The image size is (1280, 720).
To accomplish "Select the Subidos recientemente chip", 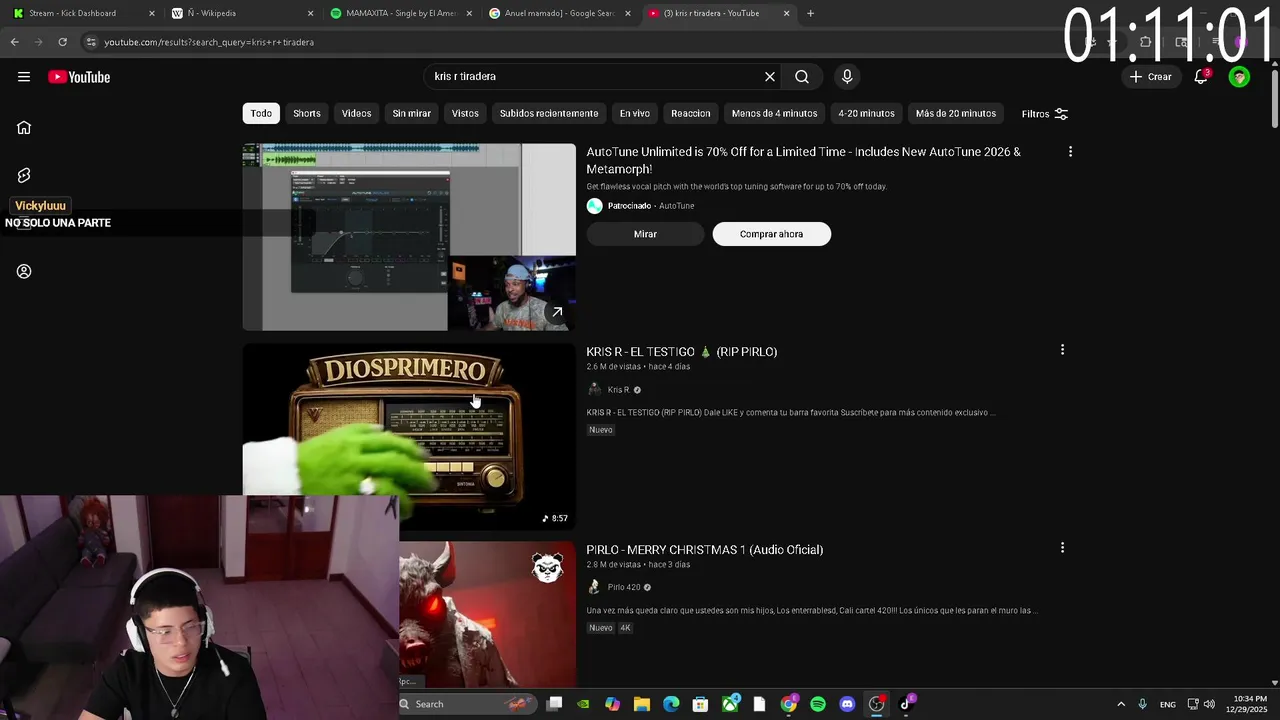I will [549, 113].
